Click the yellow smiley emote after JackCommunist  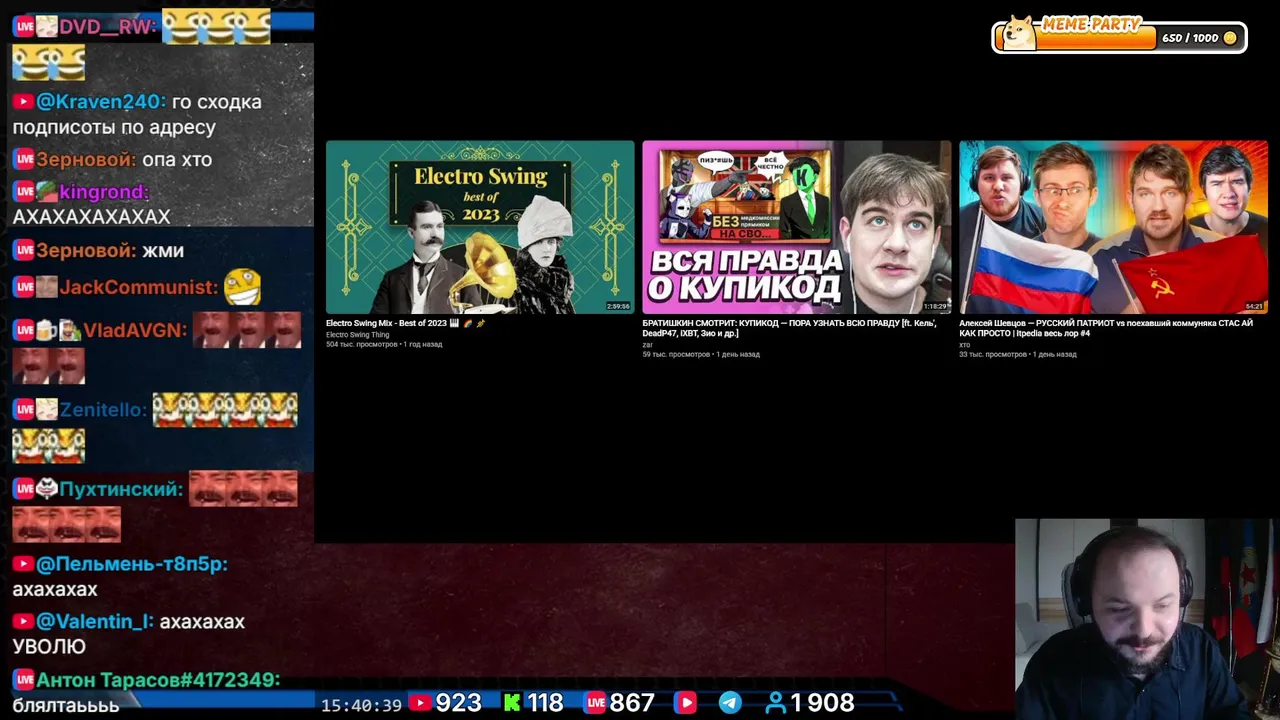(242, 288)
